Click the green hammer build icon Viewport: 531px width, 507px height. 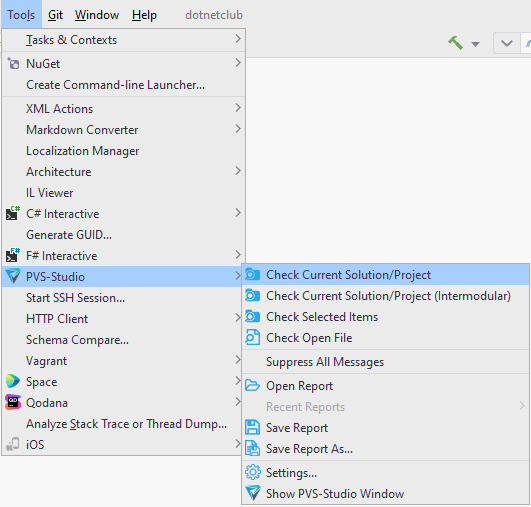click(x=455, y=43)
